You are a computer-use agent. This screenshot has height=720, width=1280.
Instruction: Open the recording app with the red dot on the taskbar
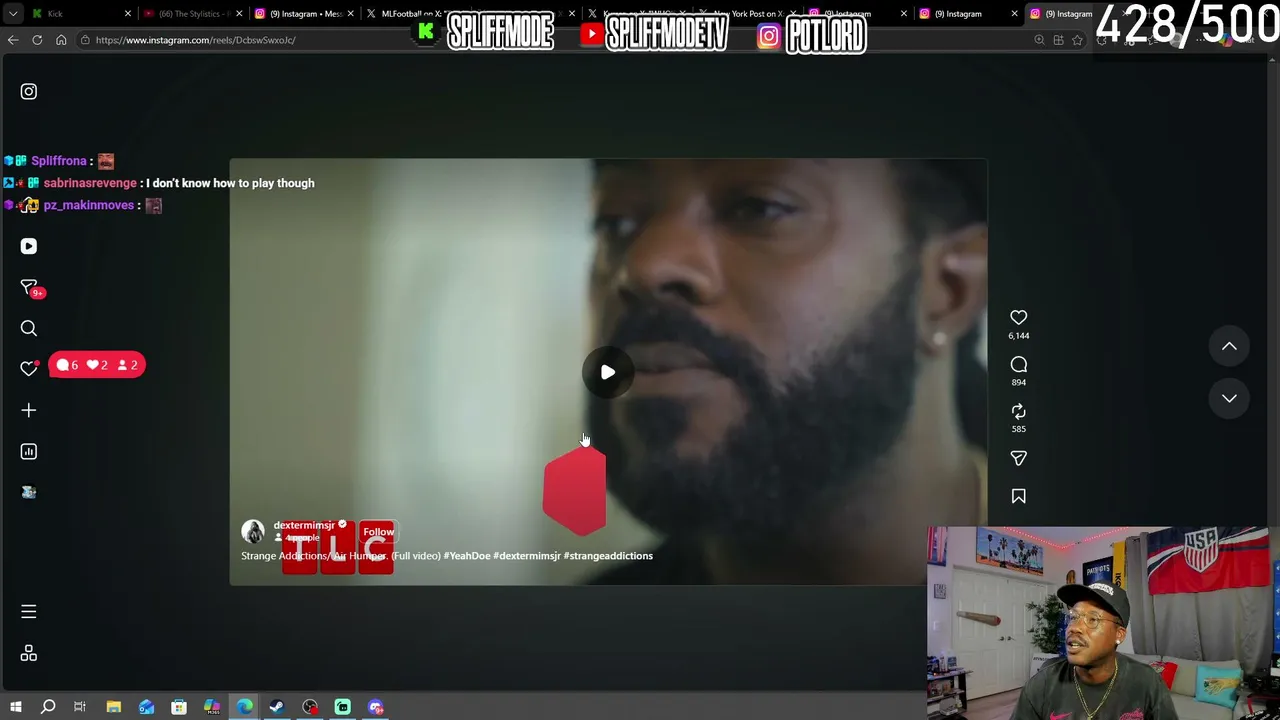point(310,707)
